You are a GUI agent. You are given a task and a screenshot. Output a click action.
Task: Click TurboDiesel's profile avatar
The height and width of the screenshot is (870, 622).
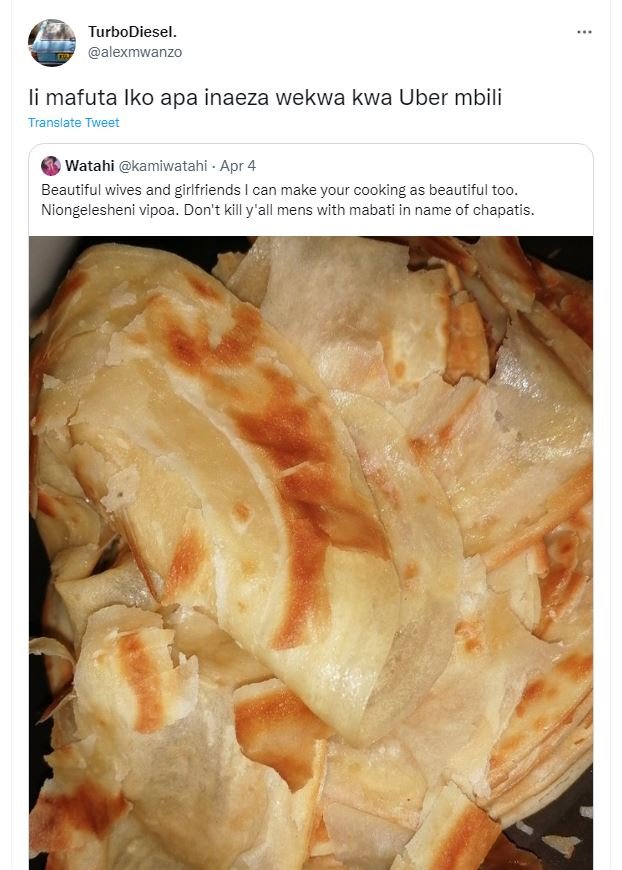click(52, 42)
